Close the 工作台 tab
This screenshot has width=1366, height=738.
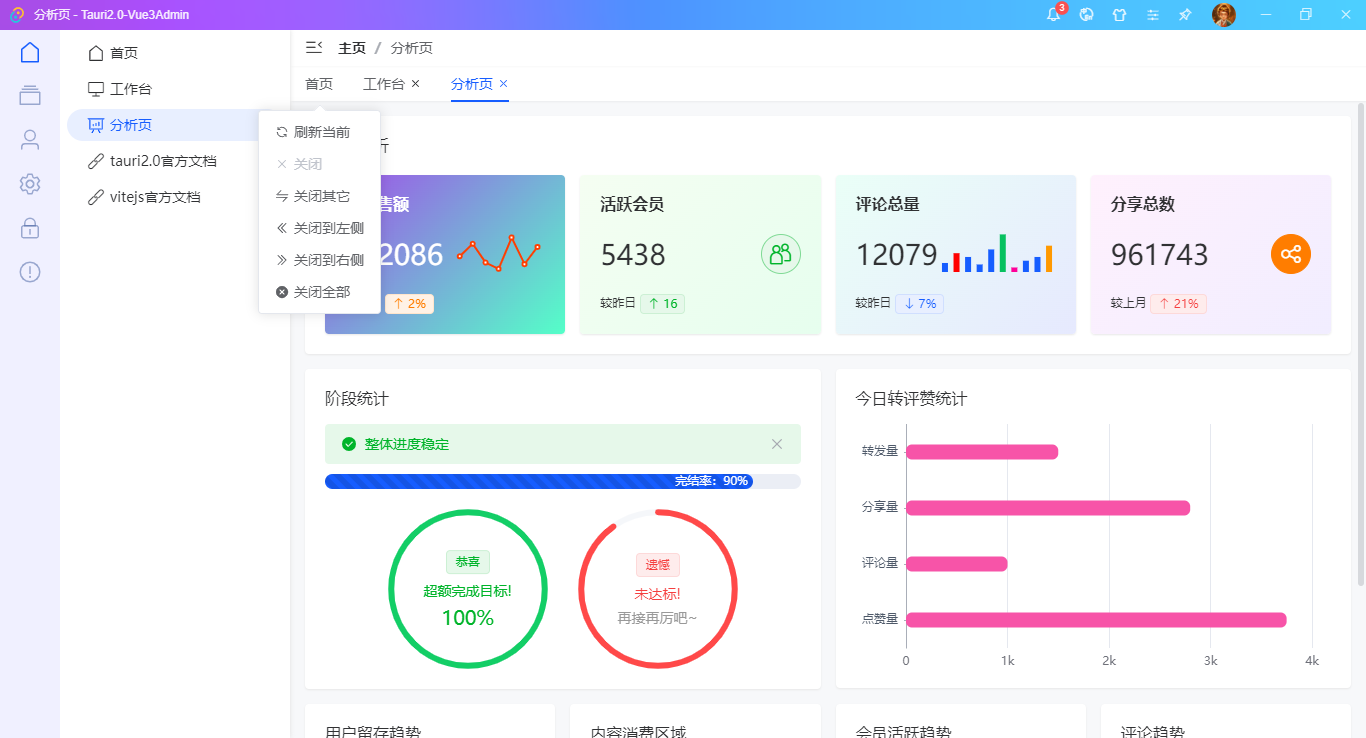coord(415,84)
